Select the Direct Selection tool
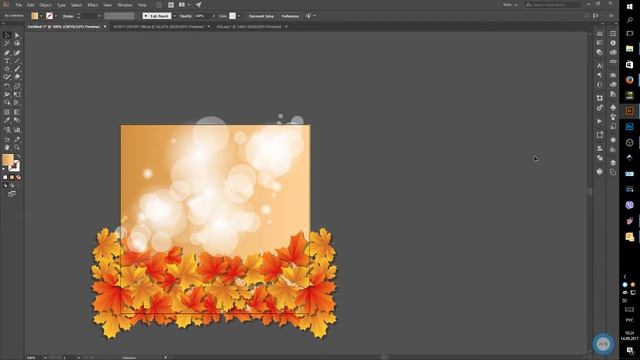The image size is (640, 360). (x=17, y=35)
